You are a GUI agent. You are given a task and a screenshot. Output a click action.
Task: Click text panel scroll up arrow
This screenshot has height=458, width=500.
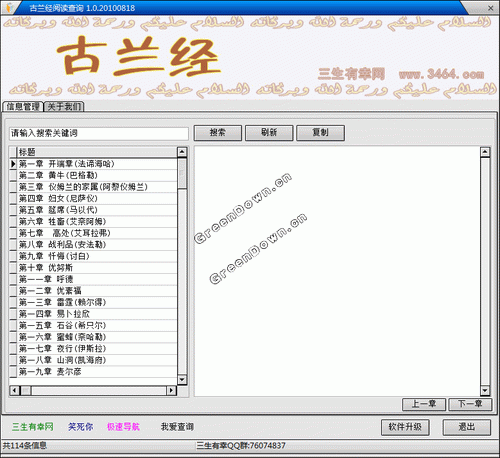485,153
